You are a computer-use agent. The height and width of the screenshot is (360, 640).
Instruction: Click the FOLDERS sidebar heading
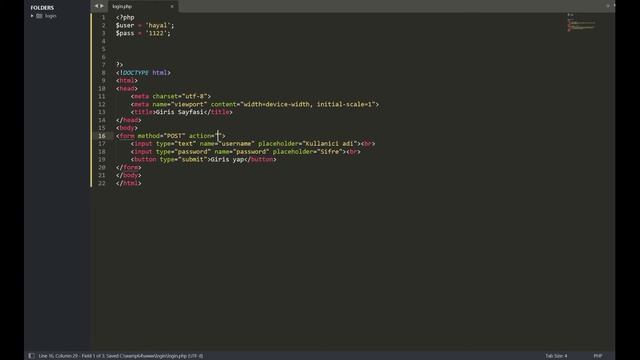pos(42,8)
